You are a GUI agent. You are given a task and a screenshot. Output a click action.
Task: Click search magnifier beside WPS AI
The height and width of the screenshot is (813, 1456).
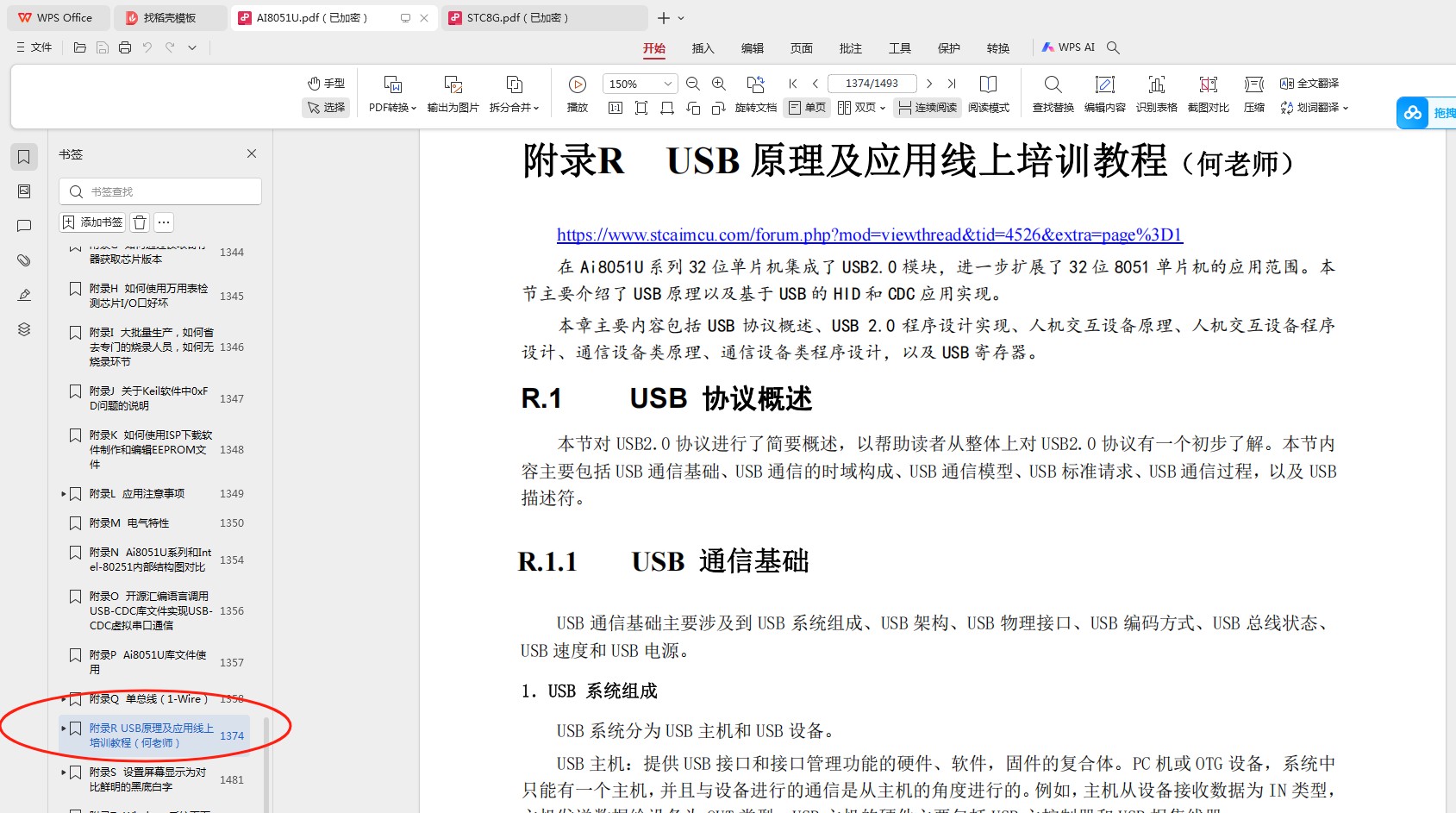(x=1113, y=48)
